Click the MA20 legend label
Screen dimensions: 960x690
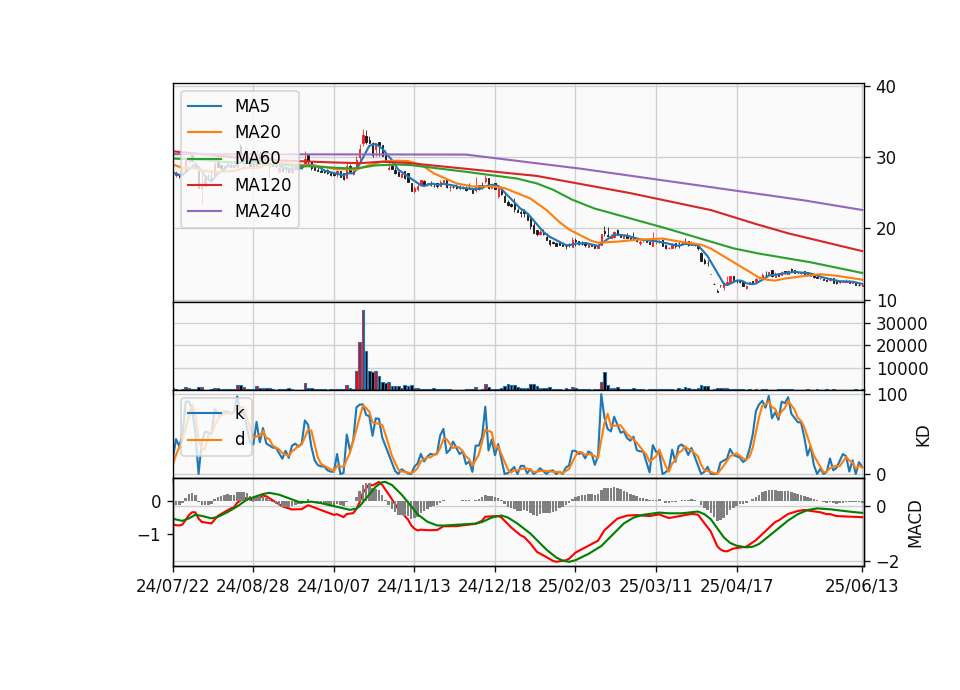coord(257,132)
